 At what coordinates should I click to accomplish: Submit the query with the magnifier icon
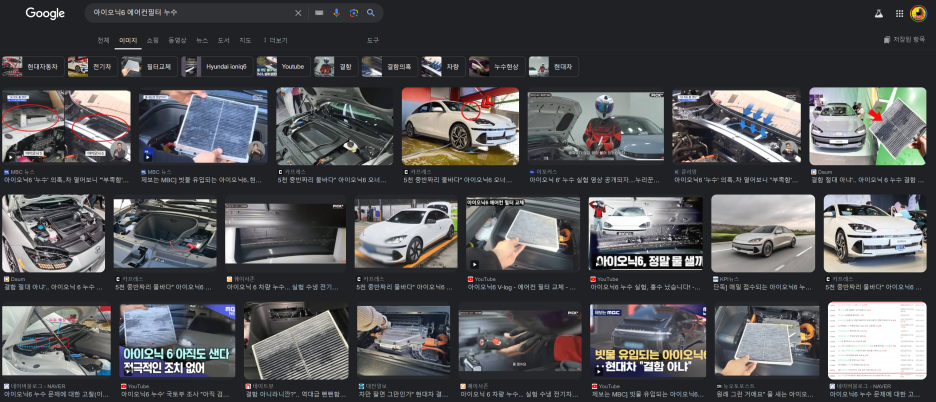tap(371, 13)
